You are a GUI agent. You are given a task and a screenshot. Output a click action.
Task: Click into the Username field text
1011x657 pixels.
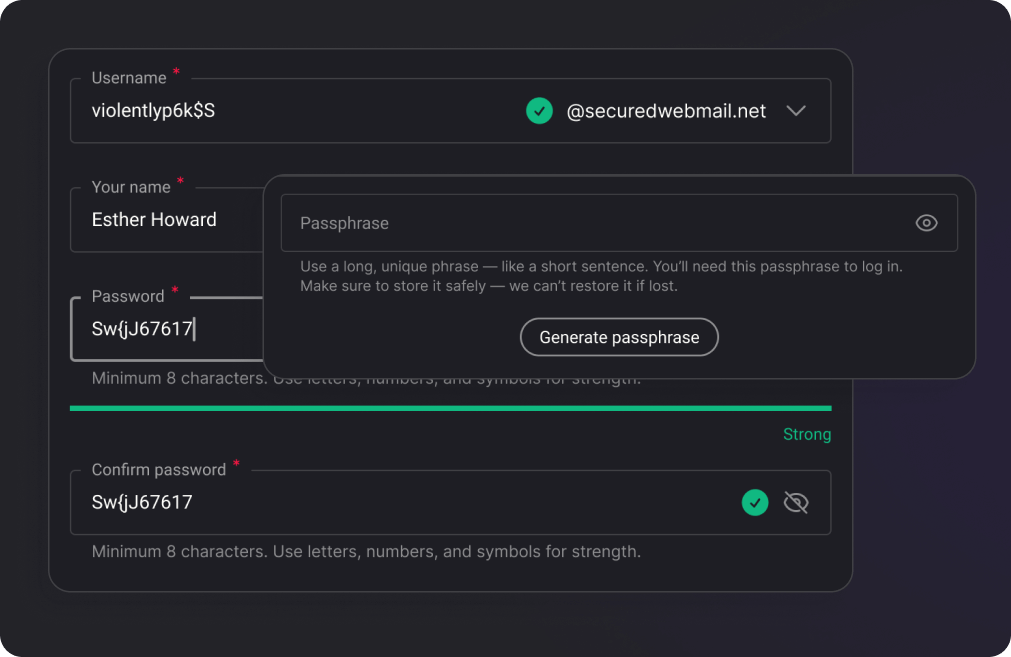point(154,111)
